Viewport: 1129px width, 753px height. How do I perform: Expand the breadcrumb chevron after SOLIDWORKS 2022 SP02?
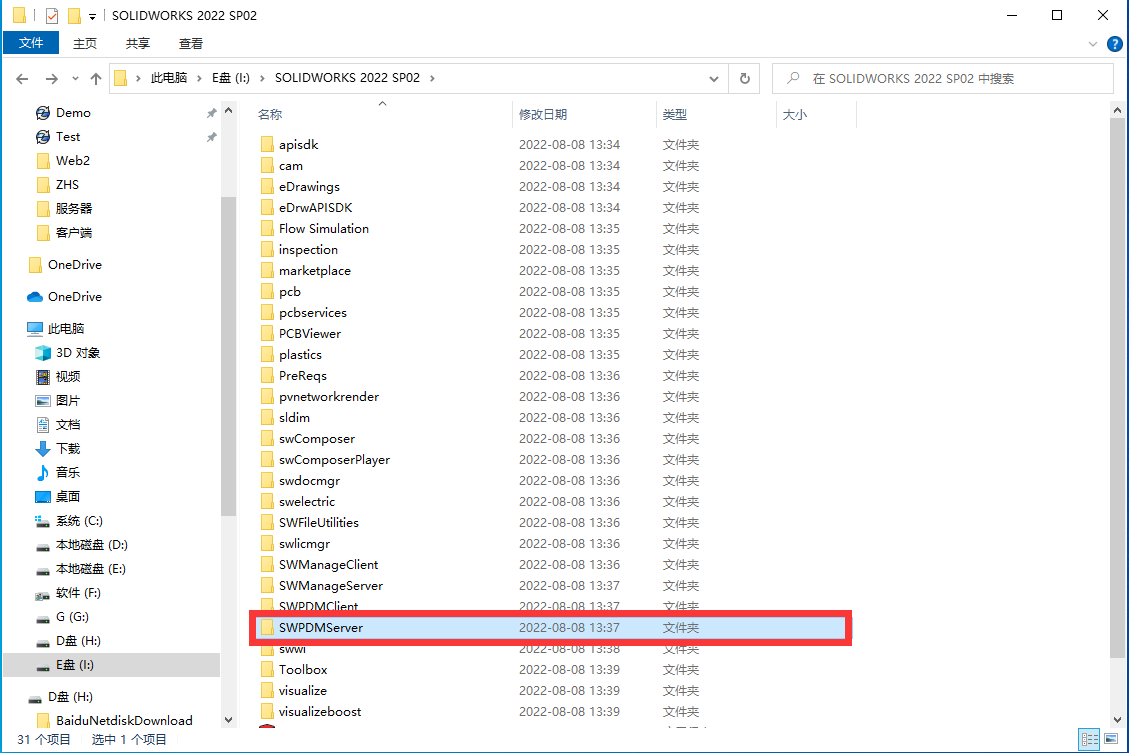(432, 78)
